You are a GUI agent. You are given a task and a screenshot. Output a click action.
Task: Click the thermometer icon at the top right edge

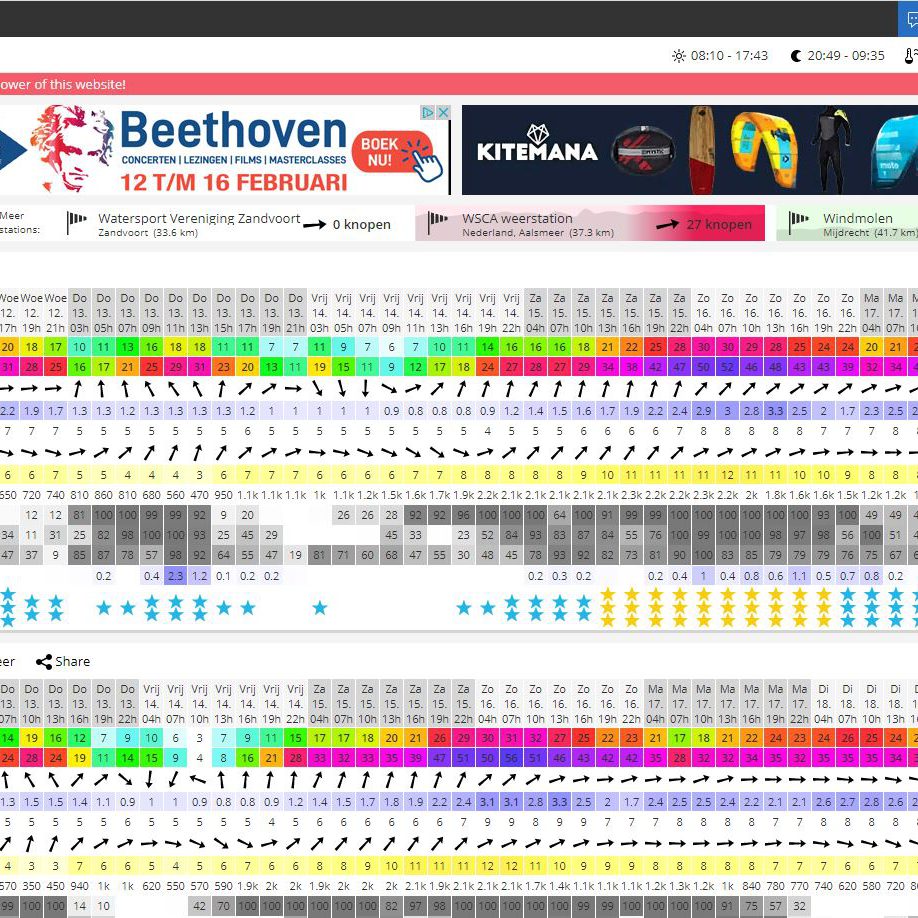tap(910, 56)
